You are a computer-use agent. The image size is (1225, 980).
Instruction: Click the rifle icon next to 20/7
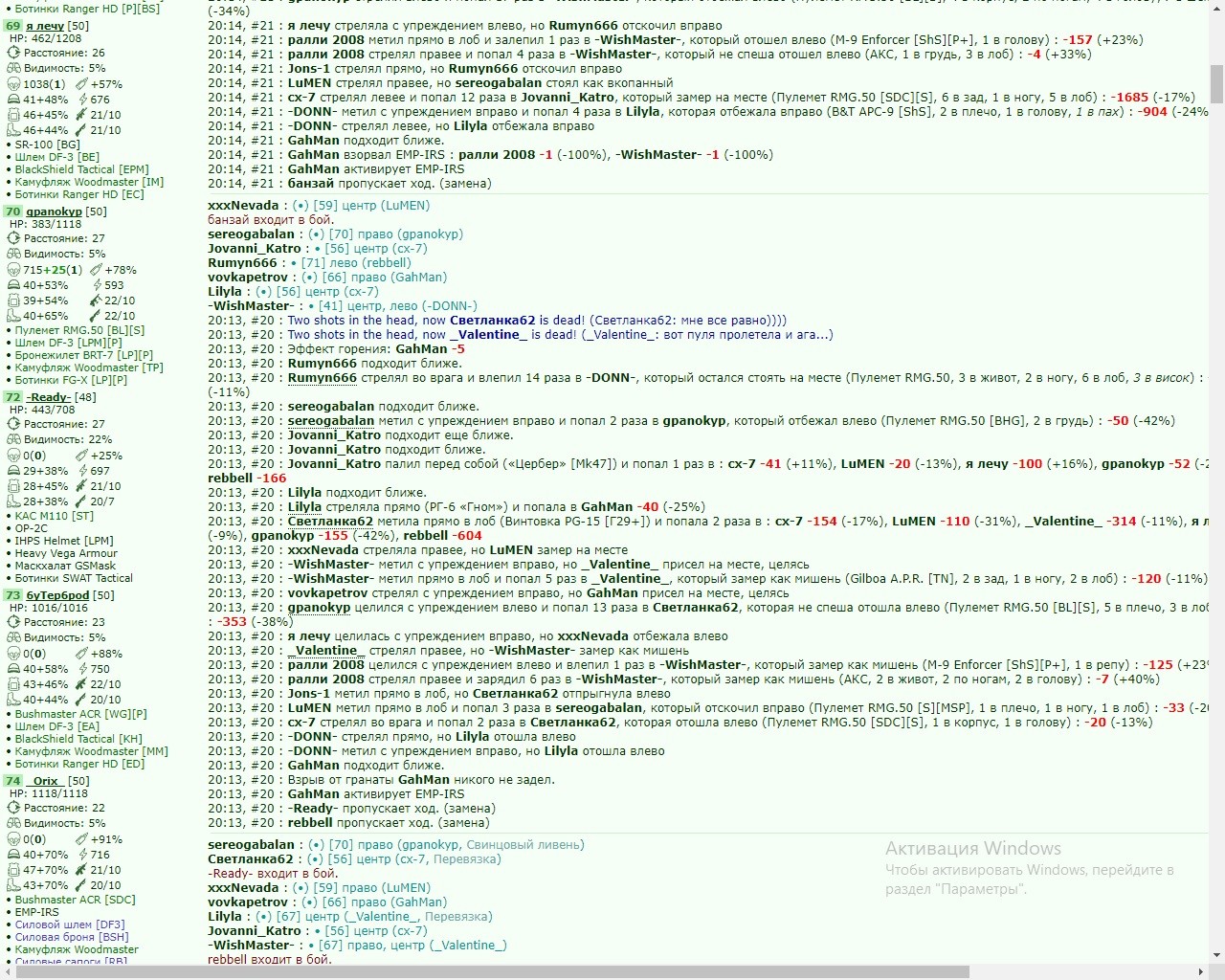[x=81, y=501]
